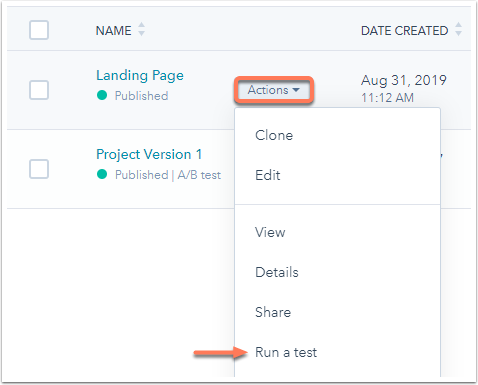
Task: Click the NAME column header text
Action: pyautogui.click(x=114, y=31)
